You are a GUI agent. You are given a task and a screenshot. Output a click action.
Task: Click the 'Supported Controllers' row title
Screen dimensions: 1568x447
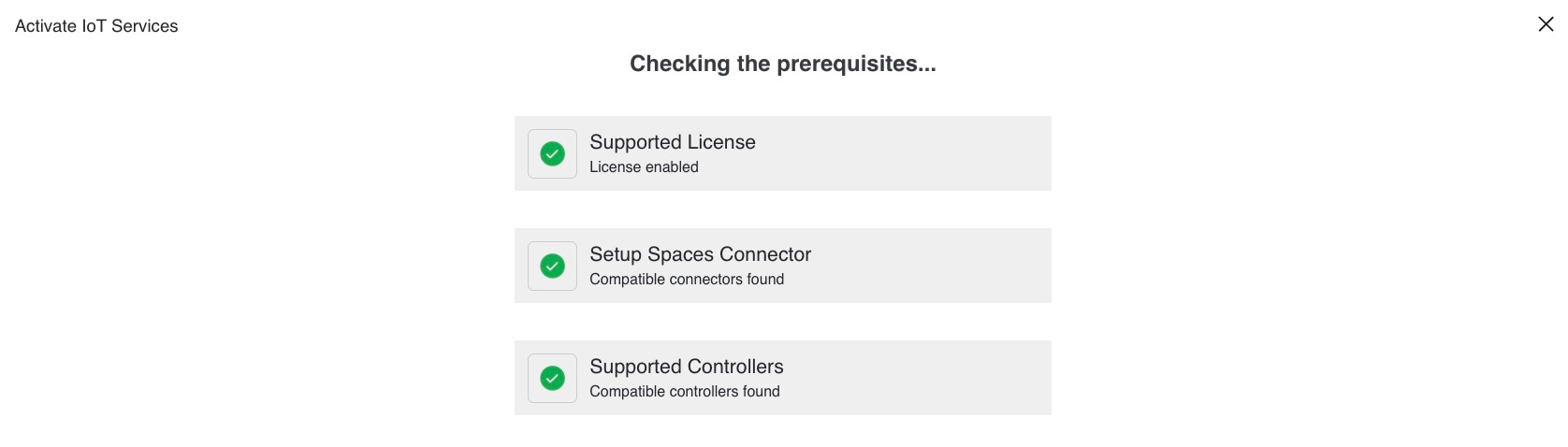[687, 367]
